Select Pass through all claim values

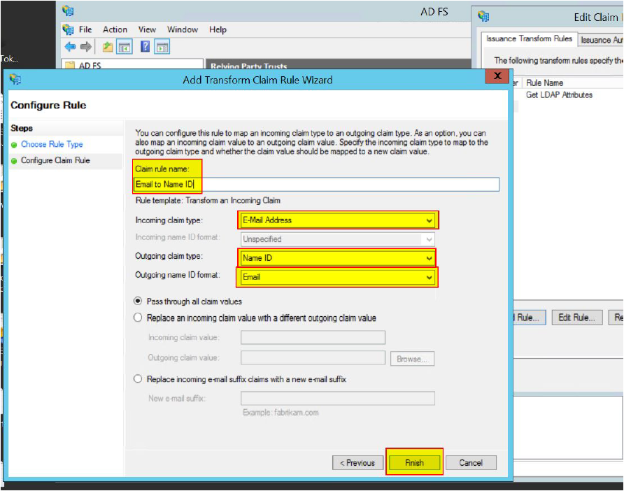(139, 301)
